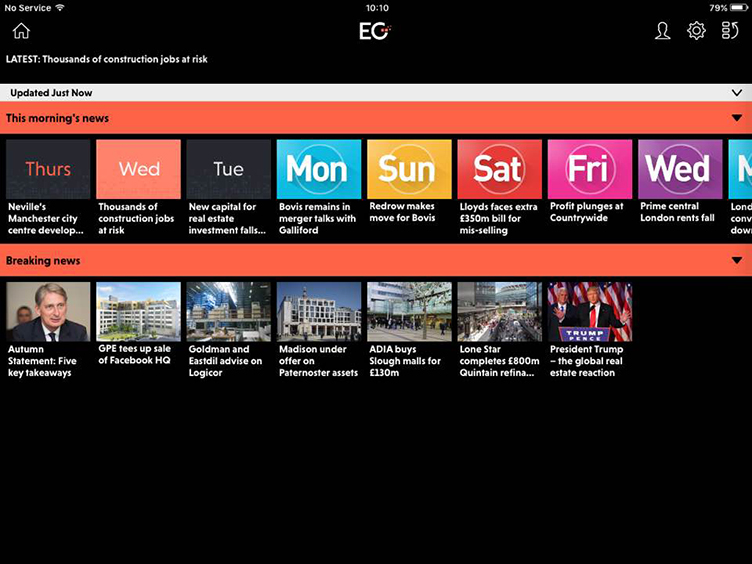This screenshot has width=752, height=564.
Task: Open the coral Wed news tile
Action: pyautogui.click(x=139, y=169)
